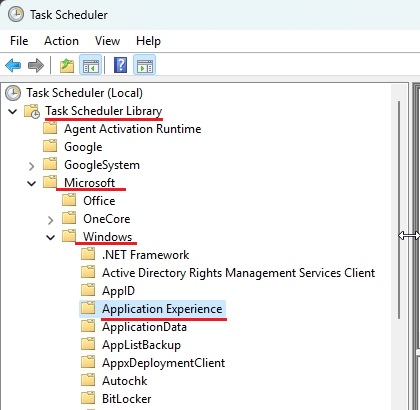420x410 pixels.
Task: Select the Application Experience folder label
Action: click(x=162, y=309)
